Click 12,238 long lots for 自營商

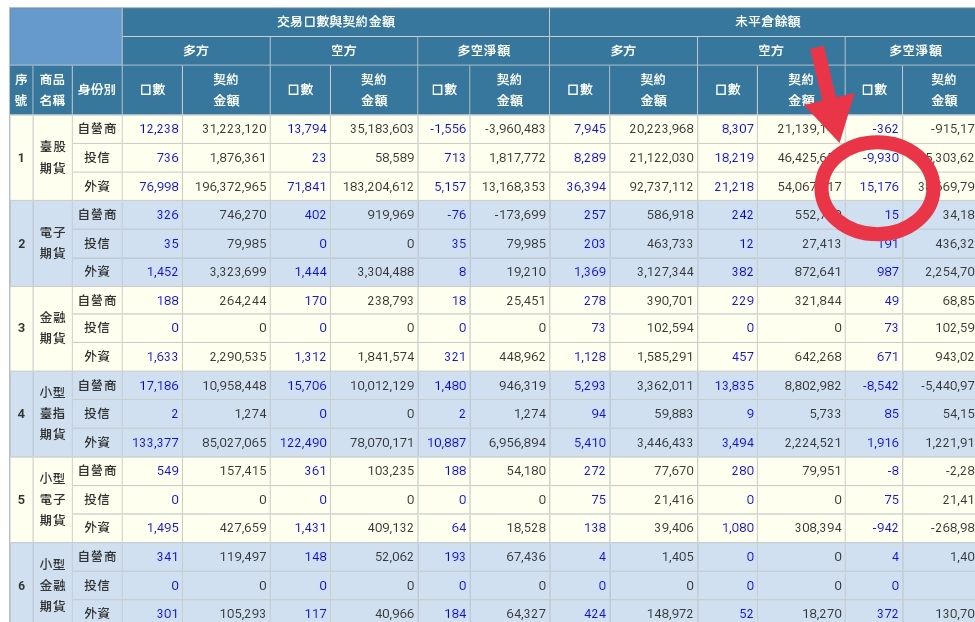click(159, 129)
